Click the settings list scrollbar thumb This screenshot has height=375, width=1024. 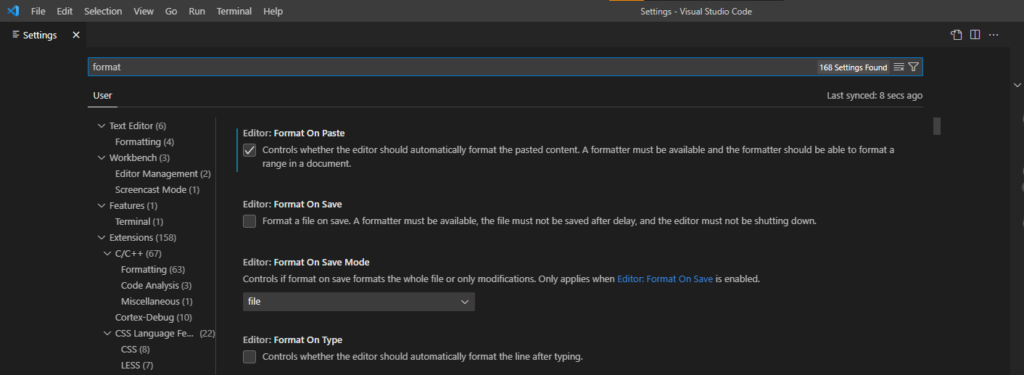click(936, 126)
